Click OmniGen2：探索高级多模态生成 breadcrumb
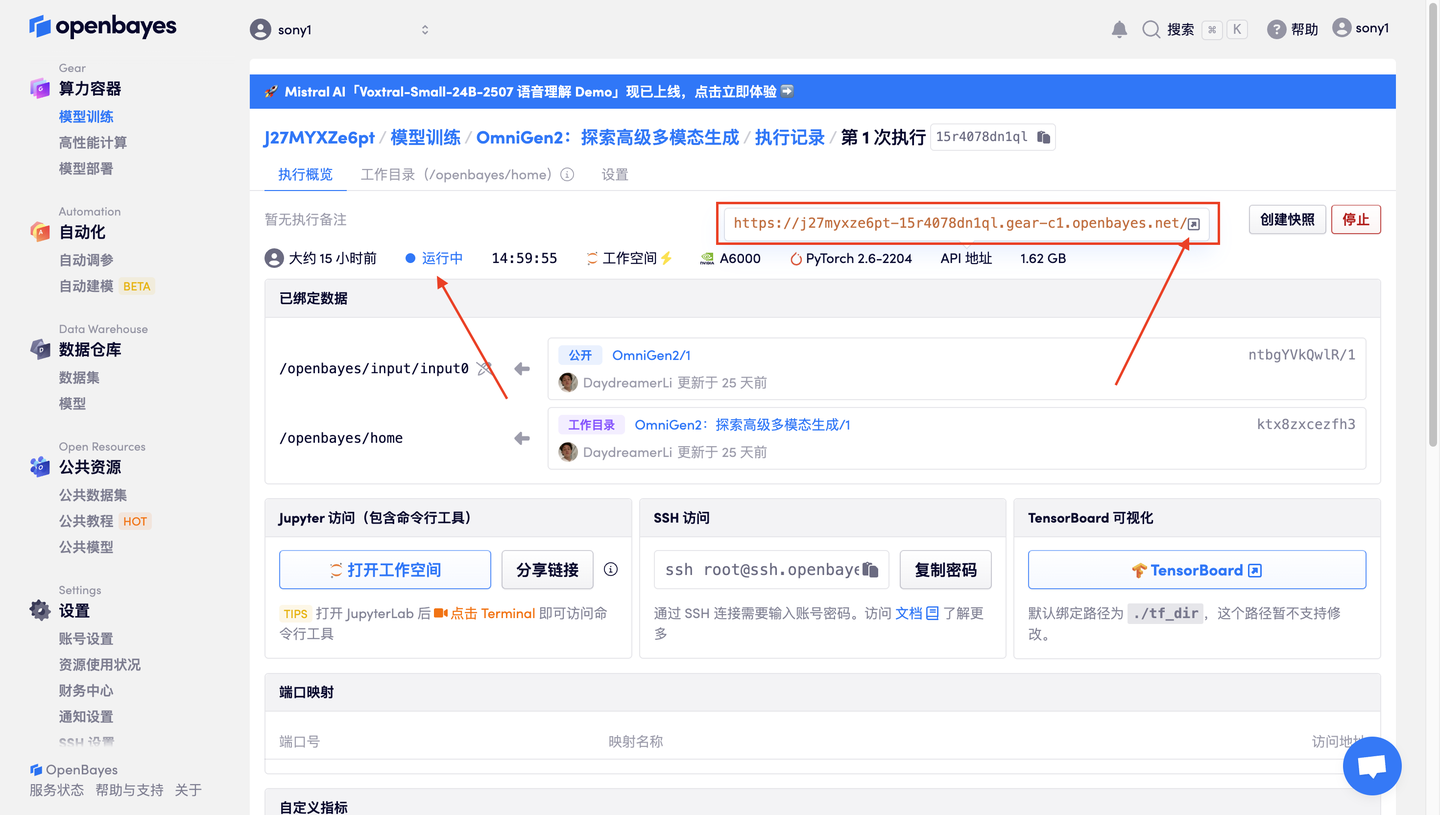Screen dimensions: 1440x815 tap(608, 137)
